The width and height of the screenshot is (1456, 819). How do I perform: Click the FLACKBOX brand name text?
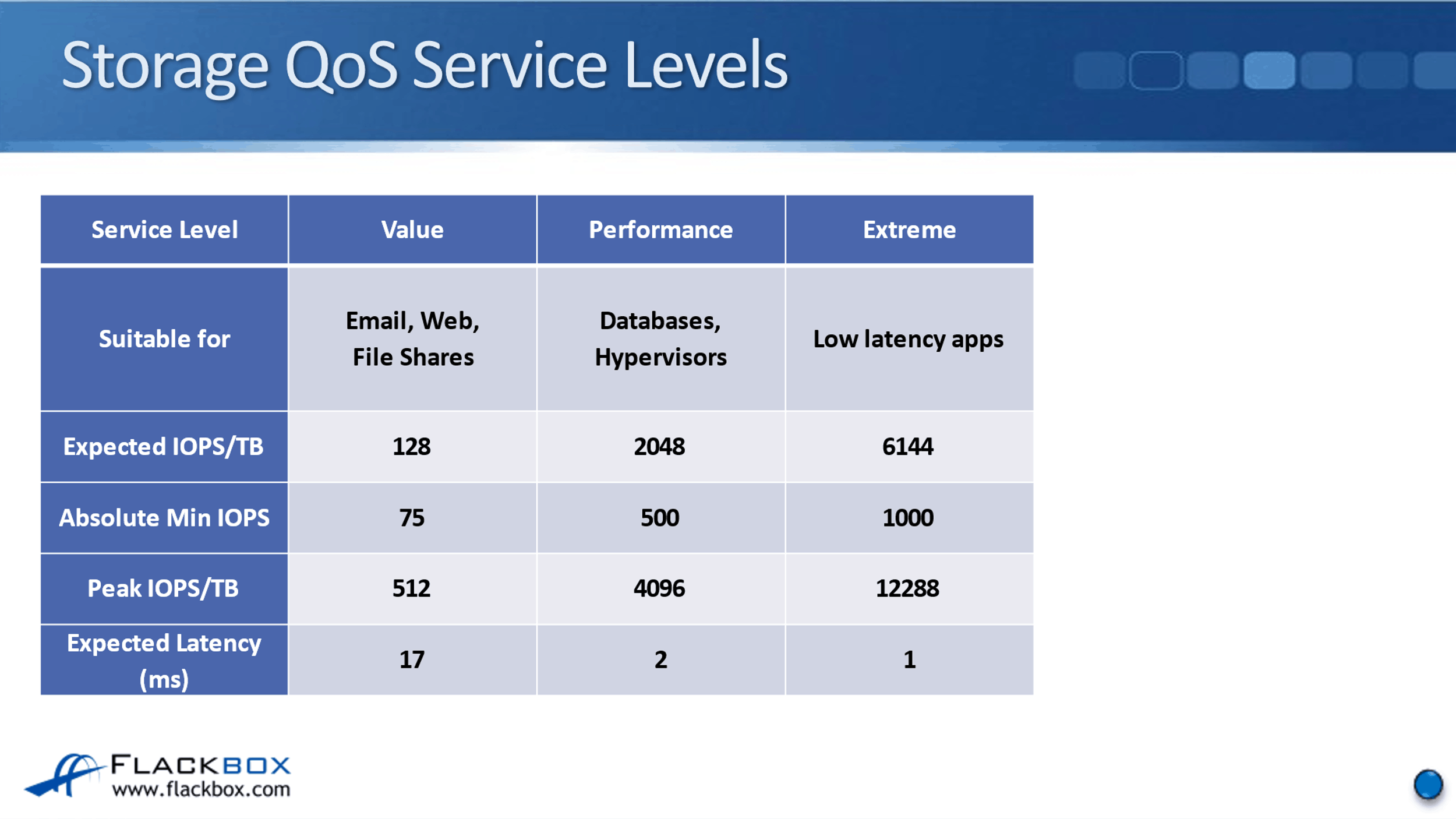coord(201,765)
